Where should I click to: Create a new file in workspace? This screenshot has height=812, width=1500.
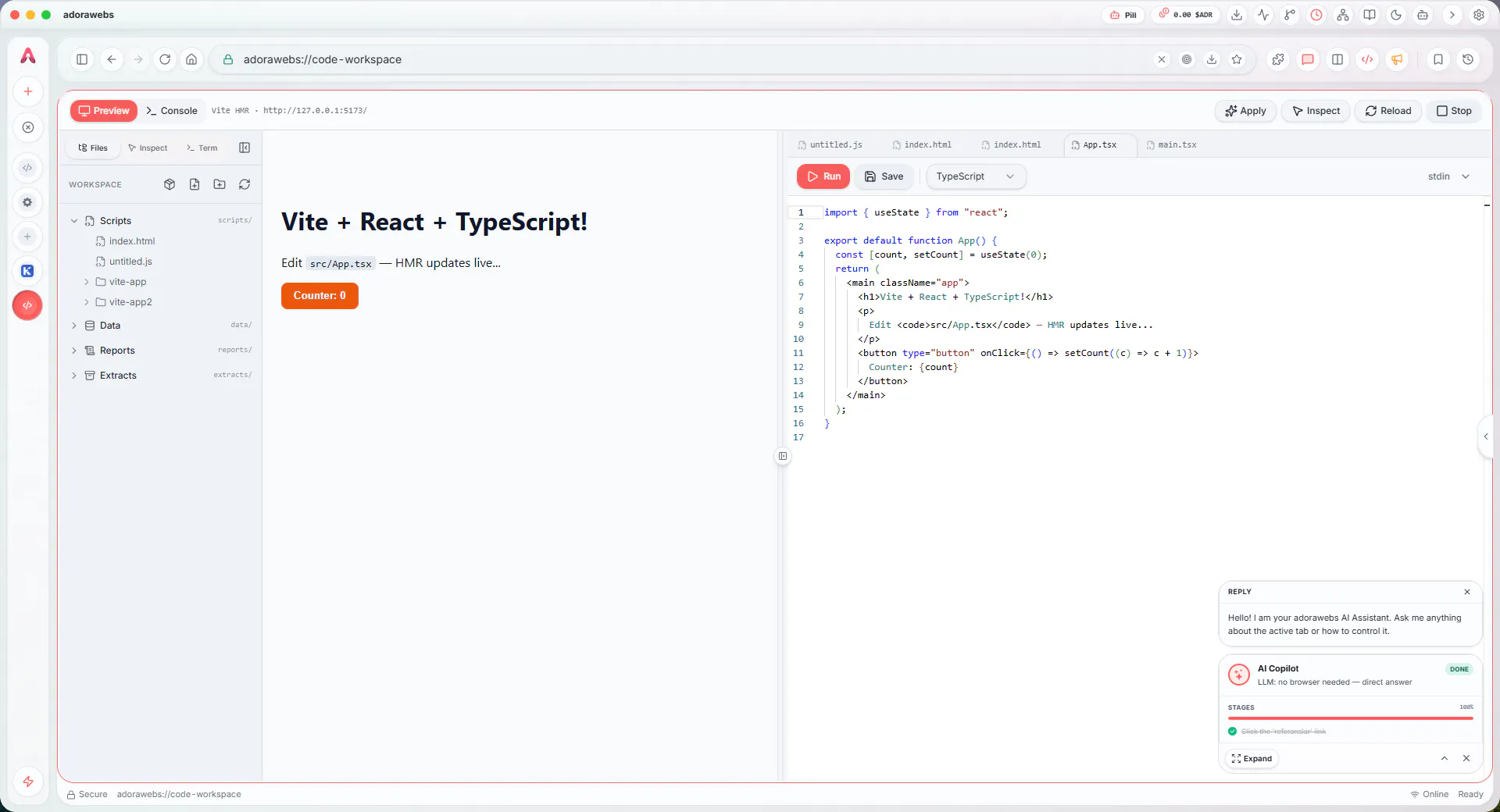point(195,184)
